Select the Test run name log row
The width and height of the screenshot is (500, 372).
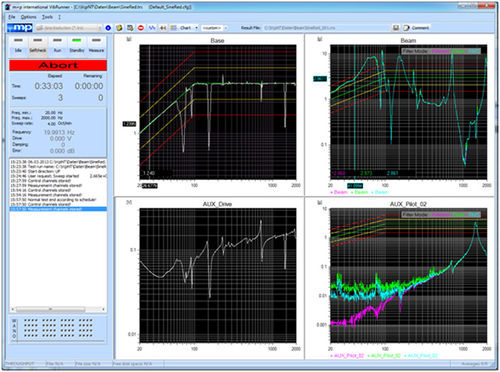click(58, 166)
